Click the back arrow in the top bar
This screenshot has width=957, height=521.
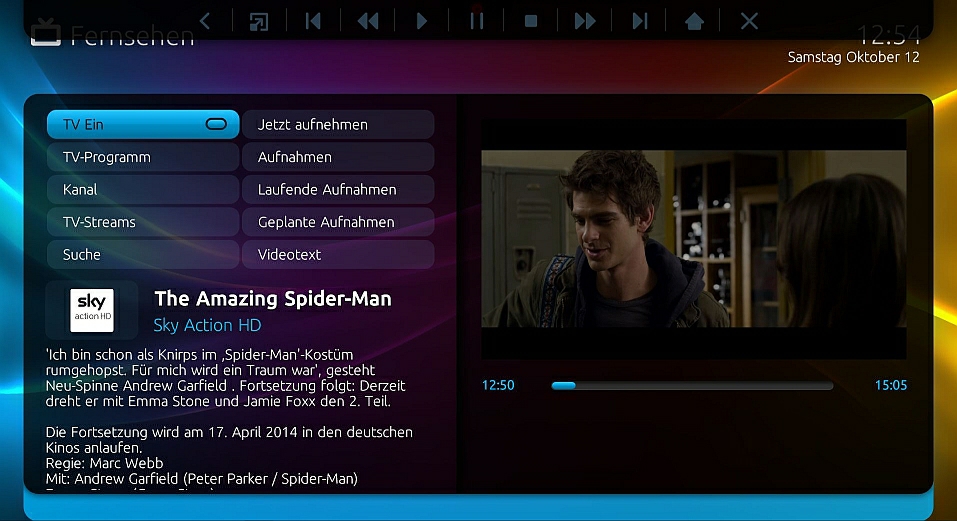205,21
